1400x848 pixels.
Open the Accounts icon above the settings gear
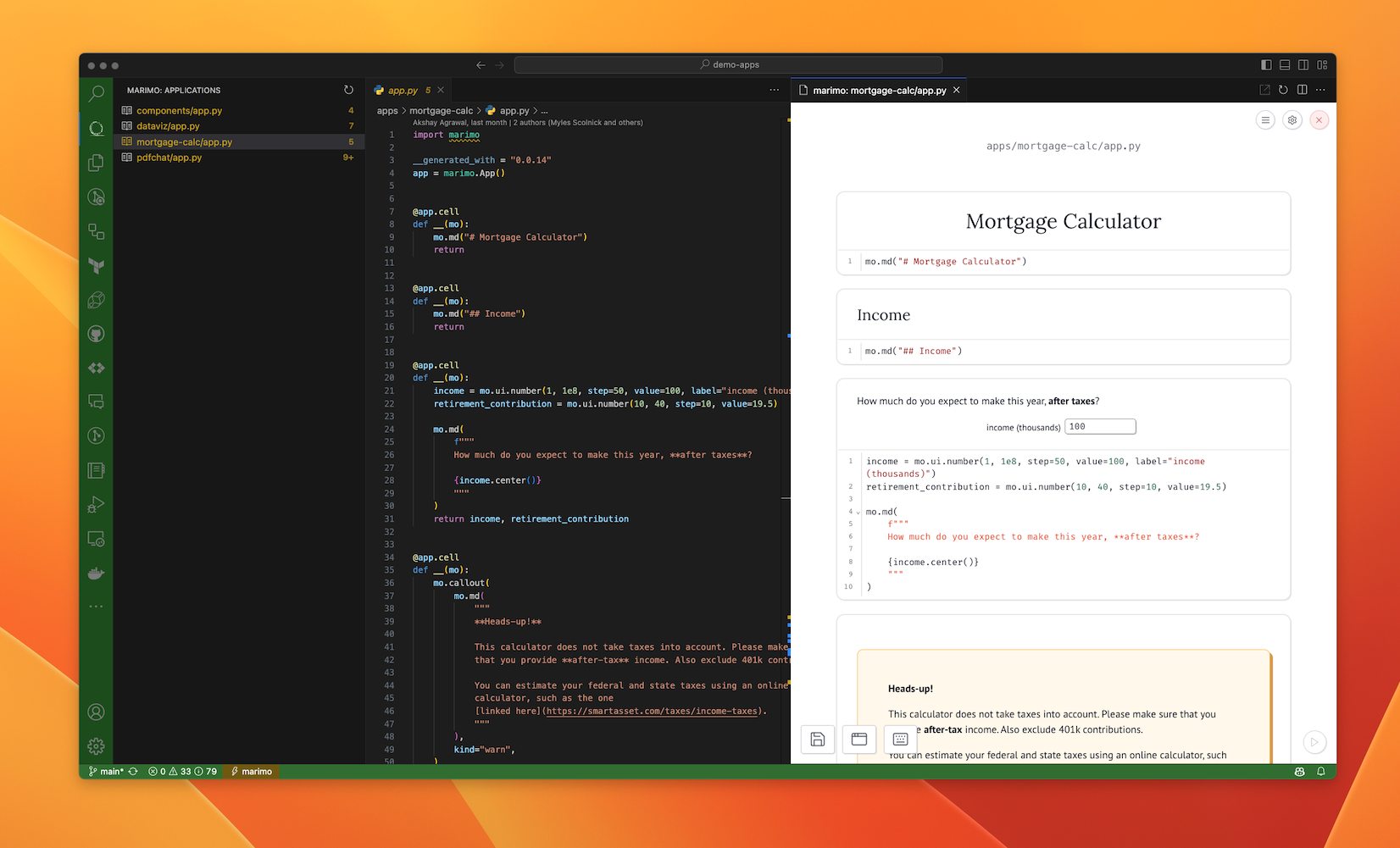click(96, 712)
